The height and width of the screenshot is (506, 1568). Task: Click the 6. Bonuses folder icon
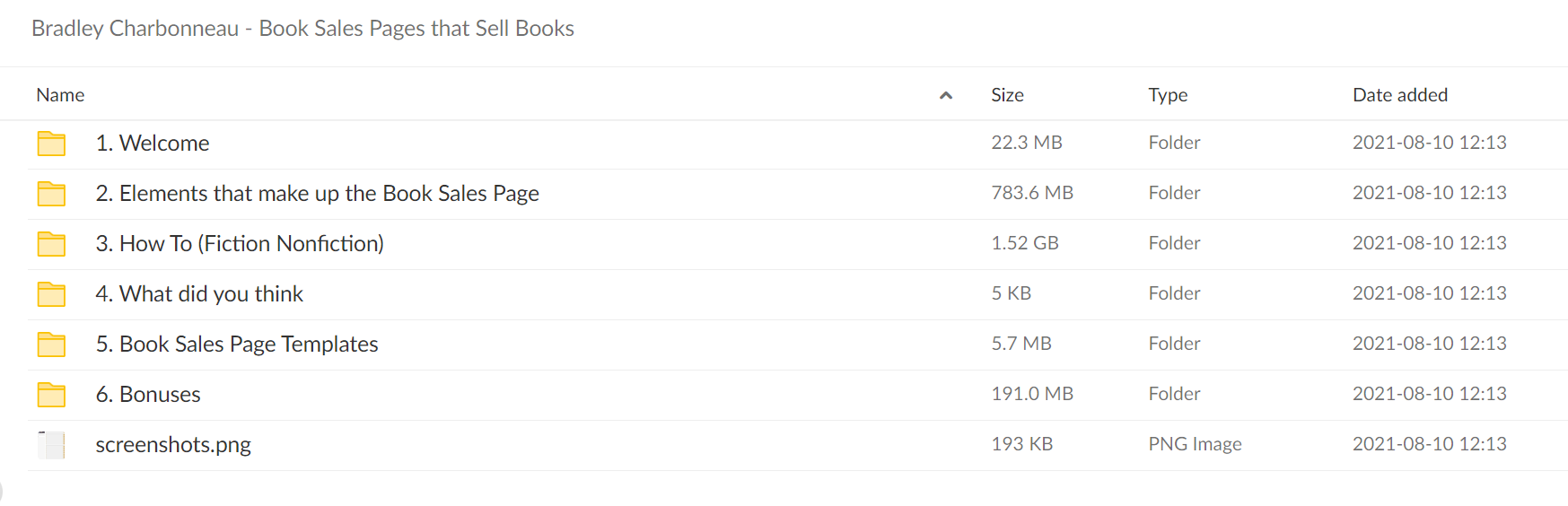tap(51, 395)
